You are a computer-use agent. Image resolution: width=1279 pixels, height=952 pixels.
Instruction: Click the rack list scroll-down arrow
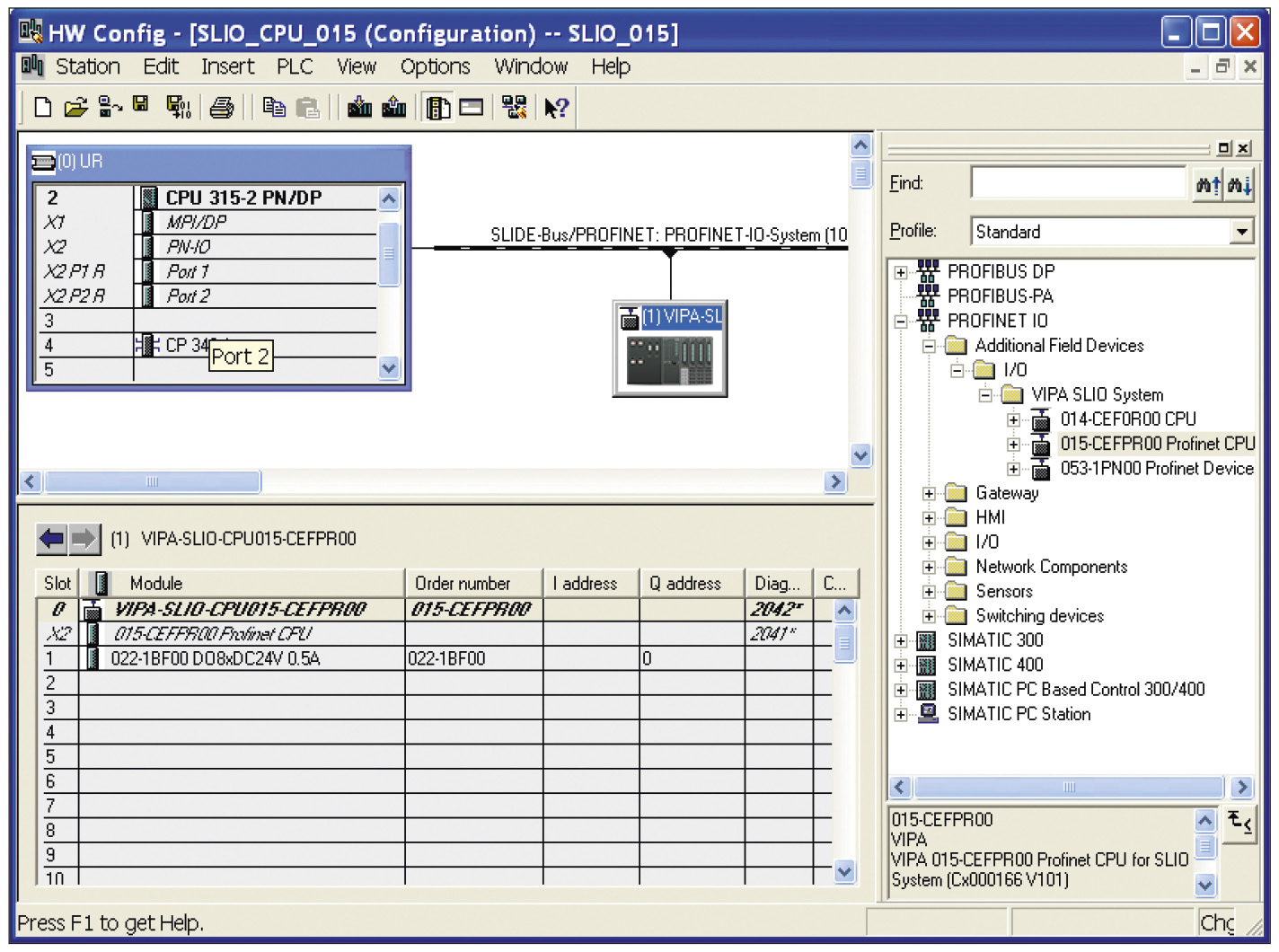[389, 367]
